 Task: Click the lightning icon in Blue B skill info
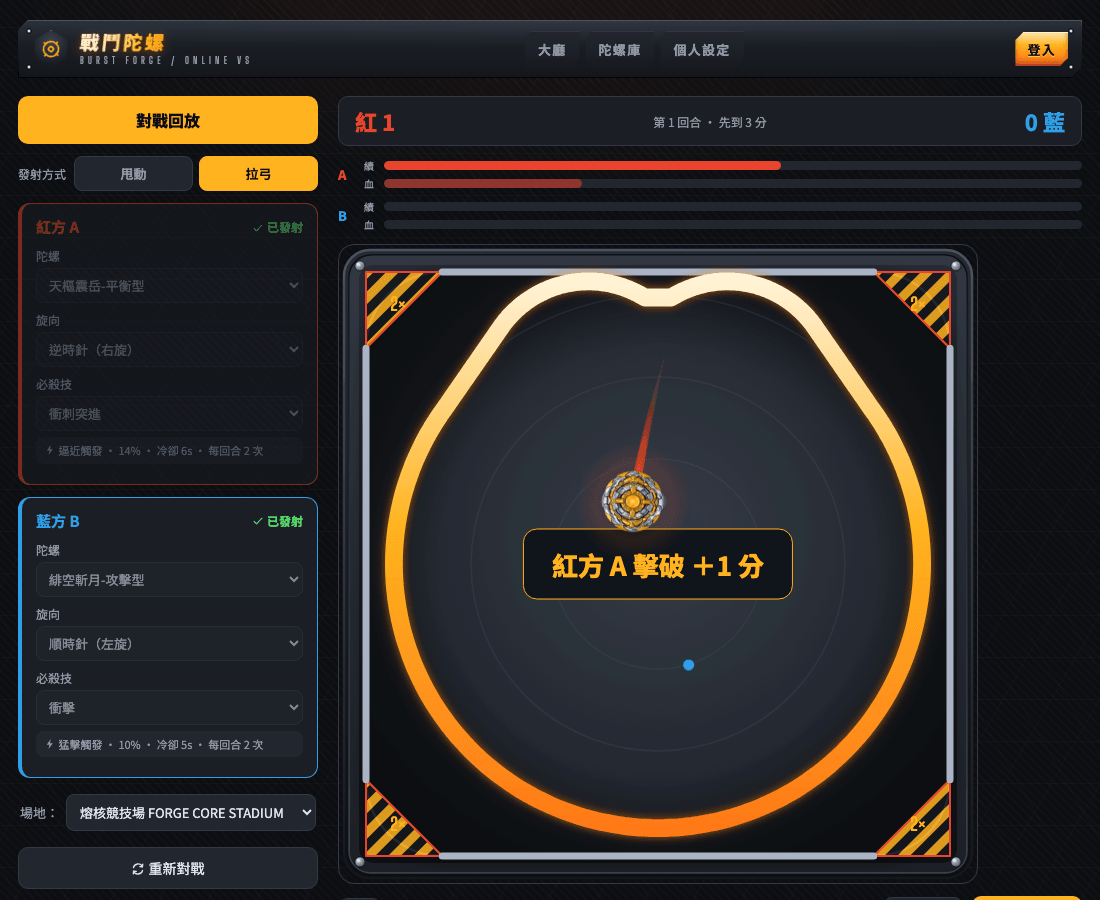pos(49,744)
